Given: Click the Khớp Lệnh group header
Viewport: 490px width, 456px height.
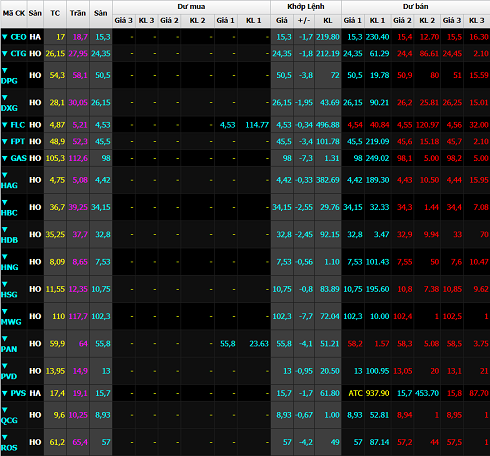Looking at the screenshot, I should (x=306, y=7).
